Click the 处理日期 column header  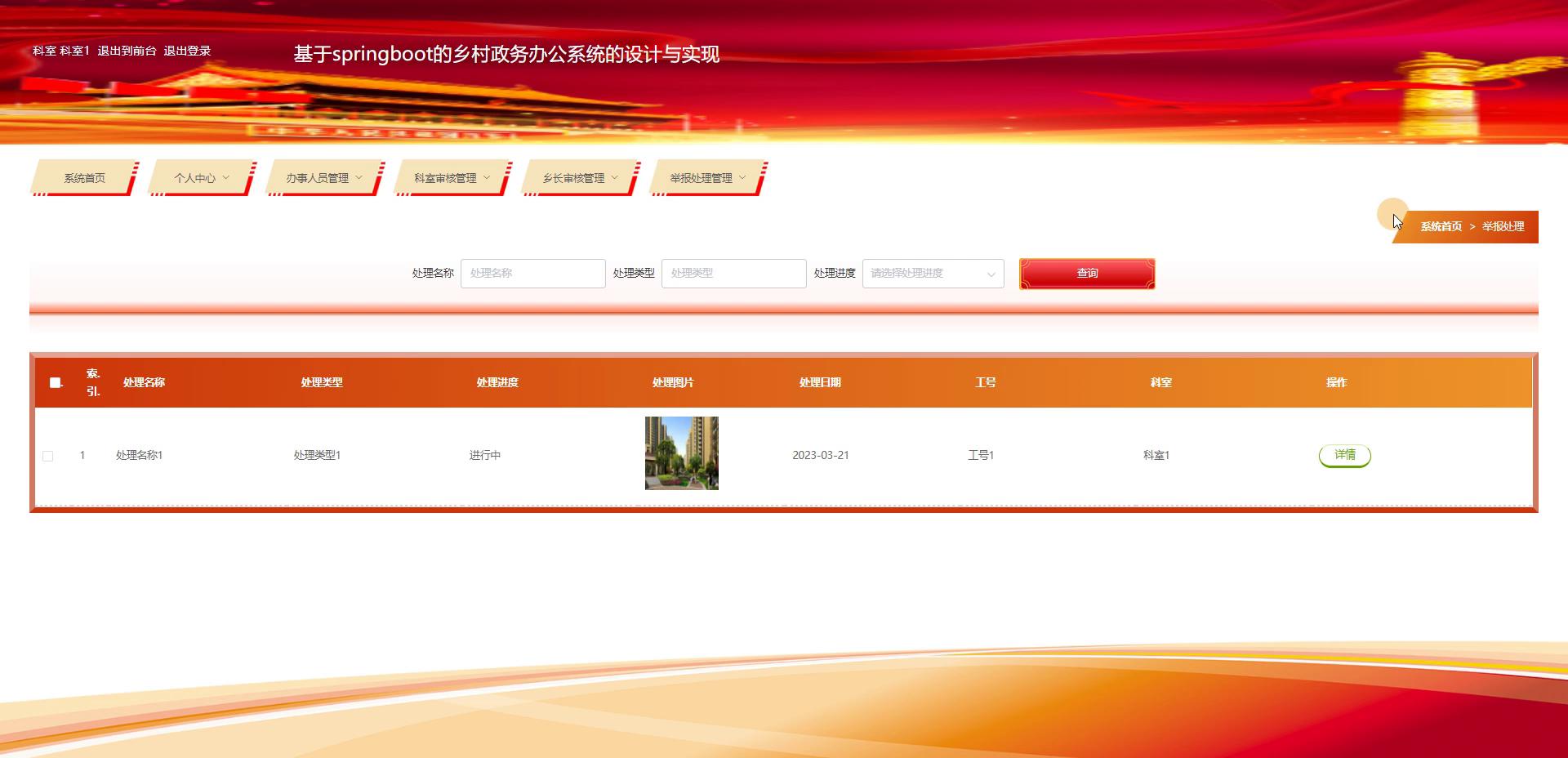point(820,382)
